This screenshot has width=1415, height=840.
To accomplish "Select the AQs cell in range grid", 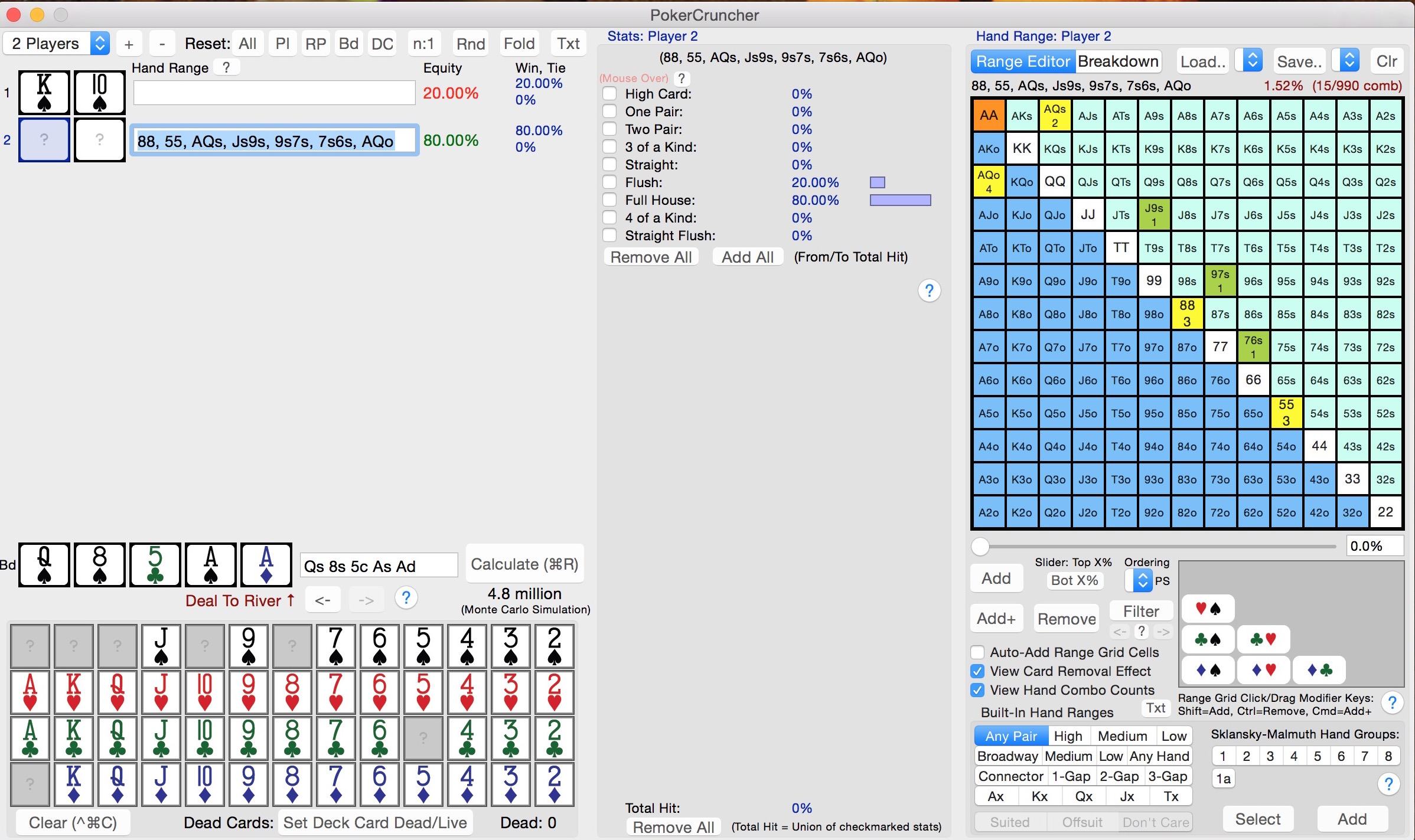I will [x=1055, y=116].
